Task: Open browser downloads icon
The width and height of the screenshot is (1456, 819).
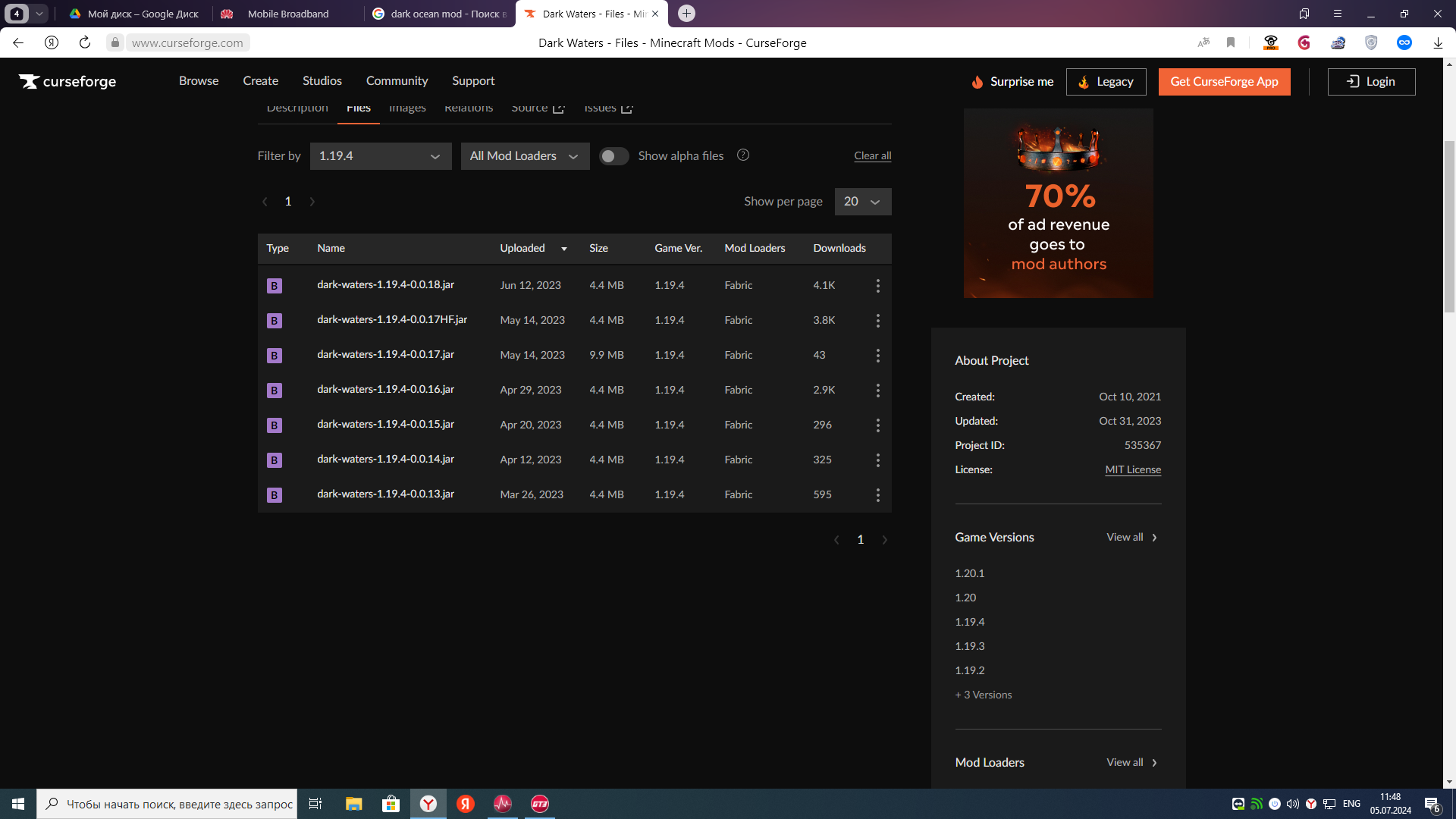Action: (x=1438, y=43)
